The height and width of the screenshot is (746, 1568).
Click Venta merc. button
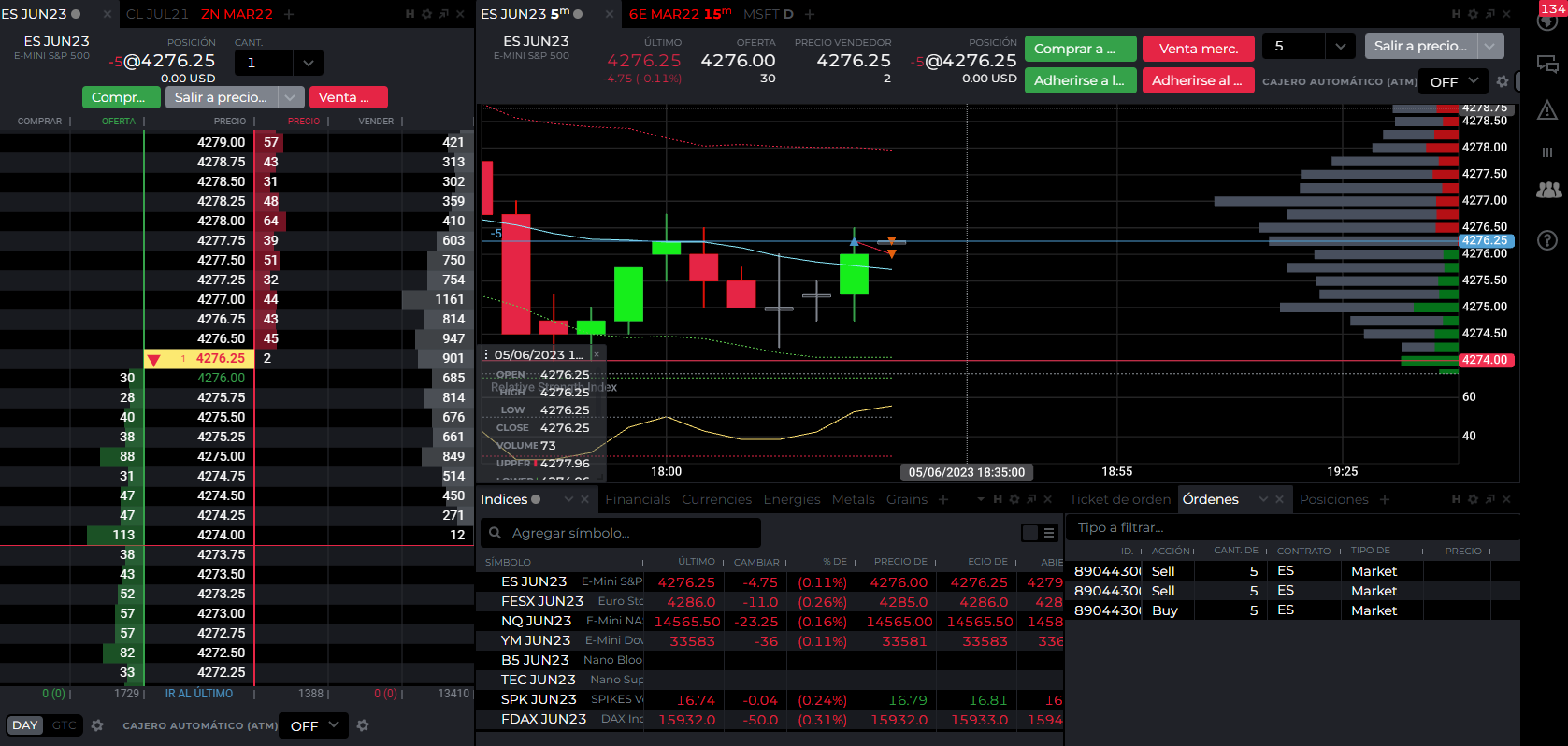coord(1199,48)
